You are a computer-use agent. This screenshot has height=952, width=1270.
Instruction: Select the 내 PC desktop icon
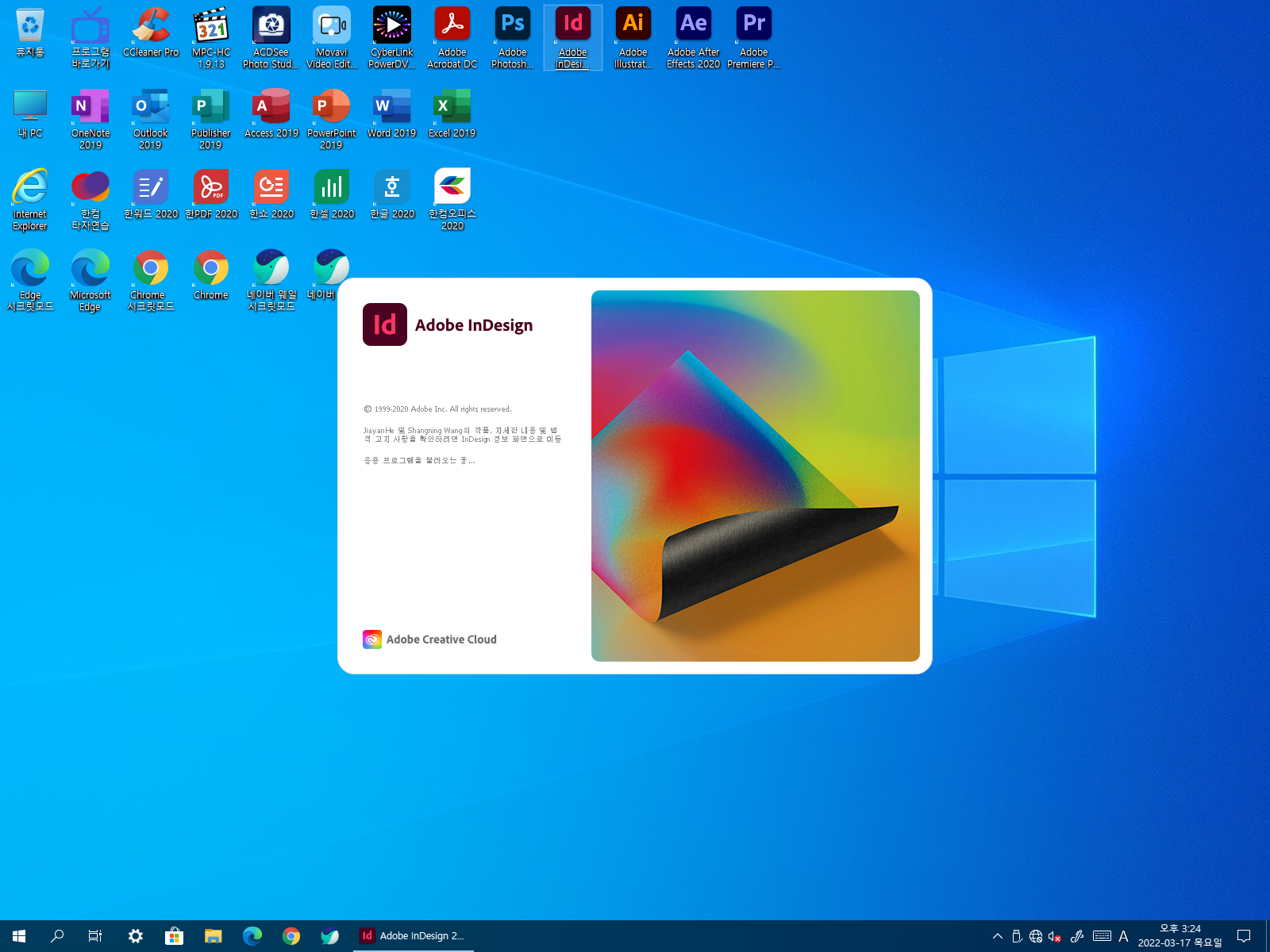coord(30,113)
